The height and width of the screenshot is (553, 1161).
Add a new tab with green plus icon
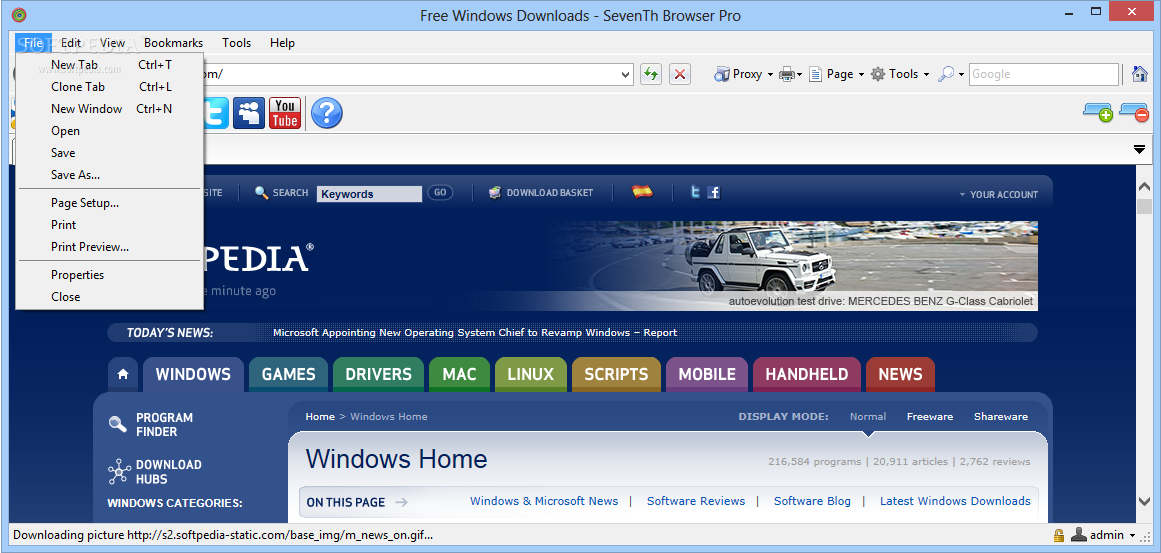pyautogui.click(x=1098, y=113)
